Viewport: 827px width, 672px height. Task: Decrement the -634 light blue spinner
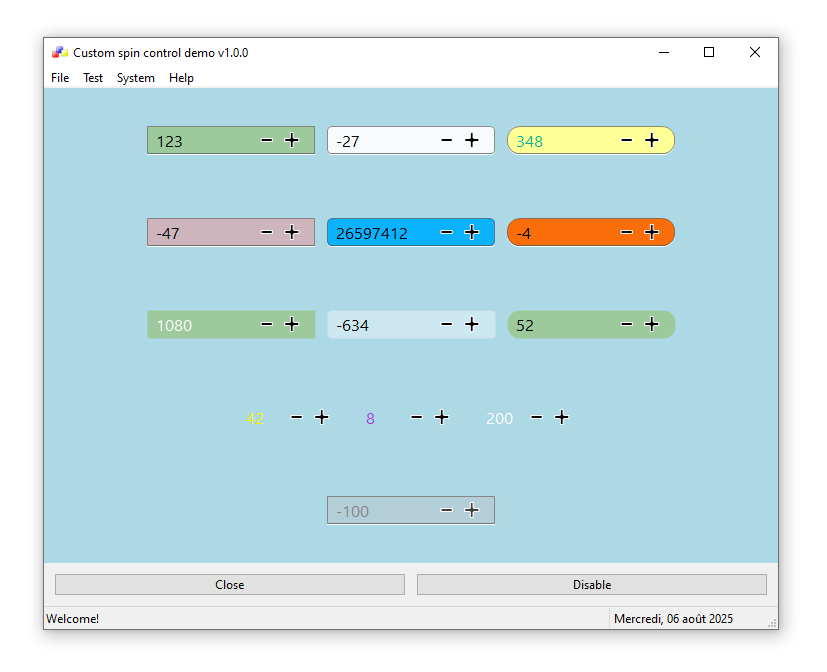(447, 325)
